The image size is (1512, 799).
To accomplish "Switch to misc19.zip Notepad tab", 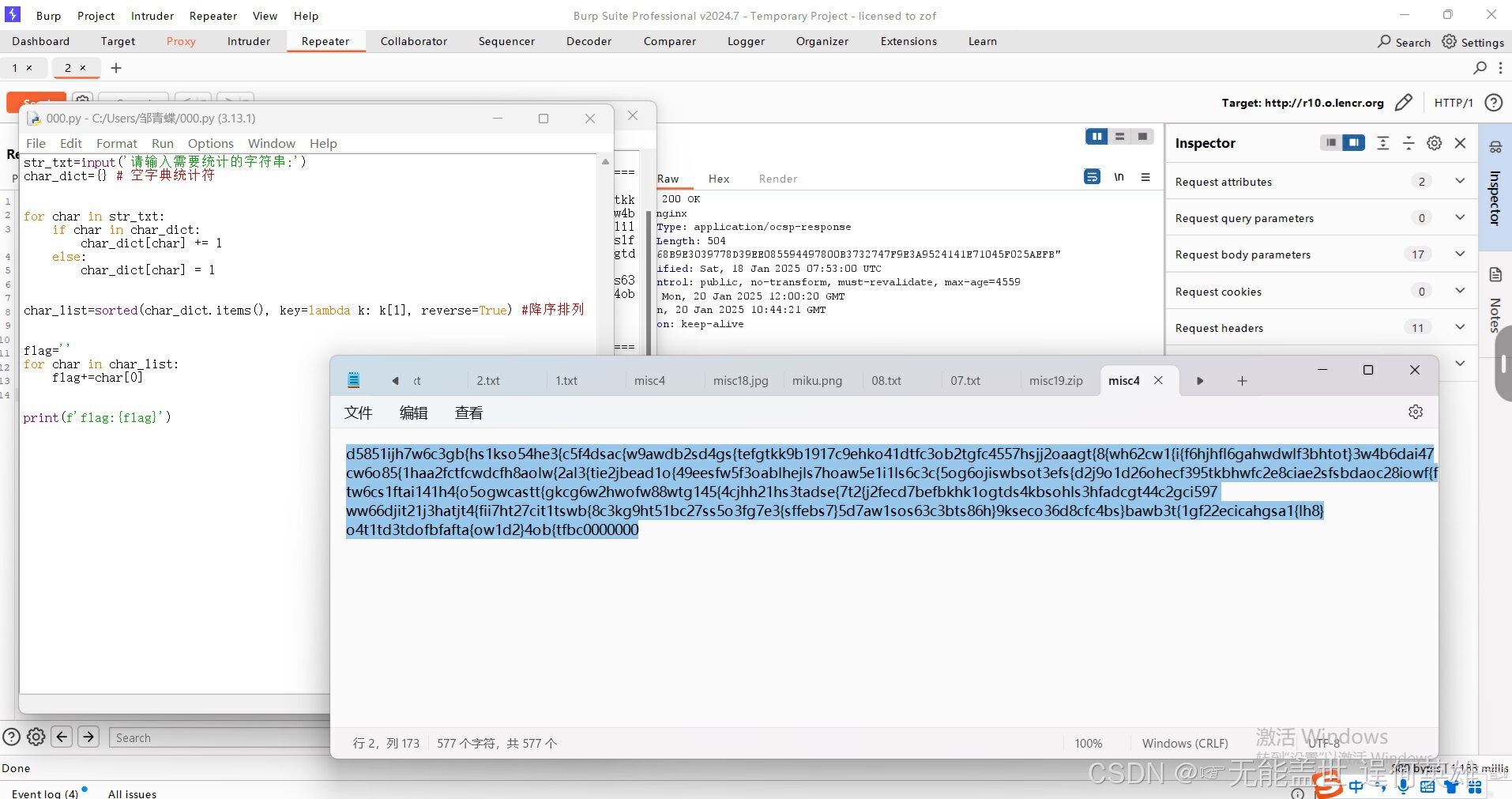I will coord(1055,381).
